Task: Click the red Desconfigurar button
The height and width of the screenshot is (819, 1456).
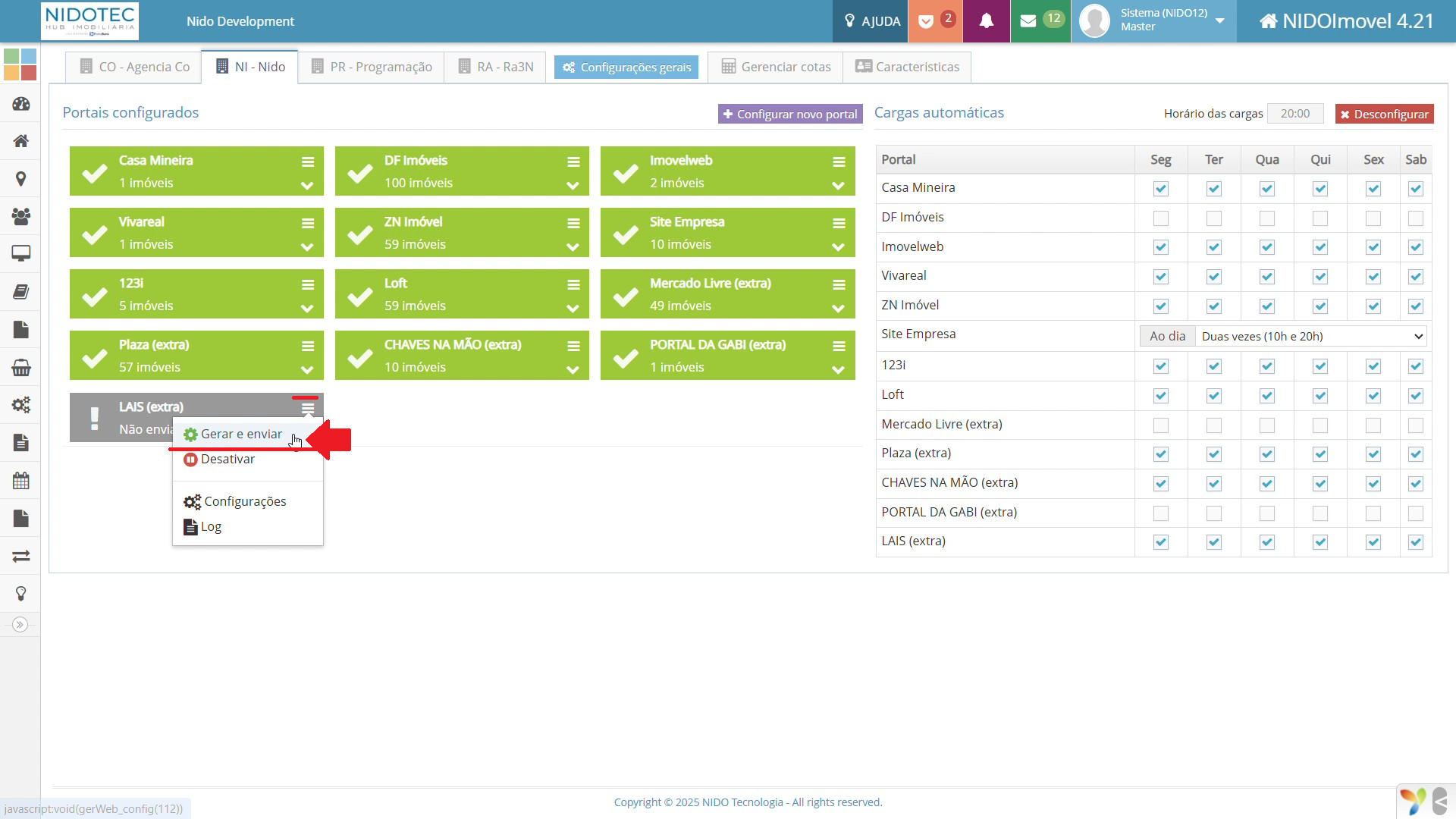Action: (1384, 114)
